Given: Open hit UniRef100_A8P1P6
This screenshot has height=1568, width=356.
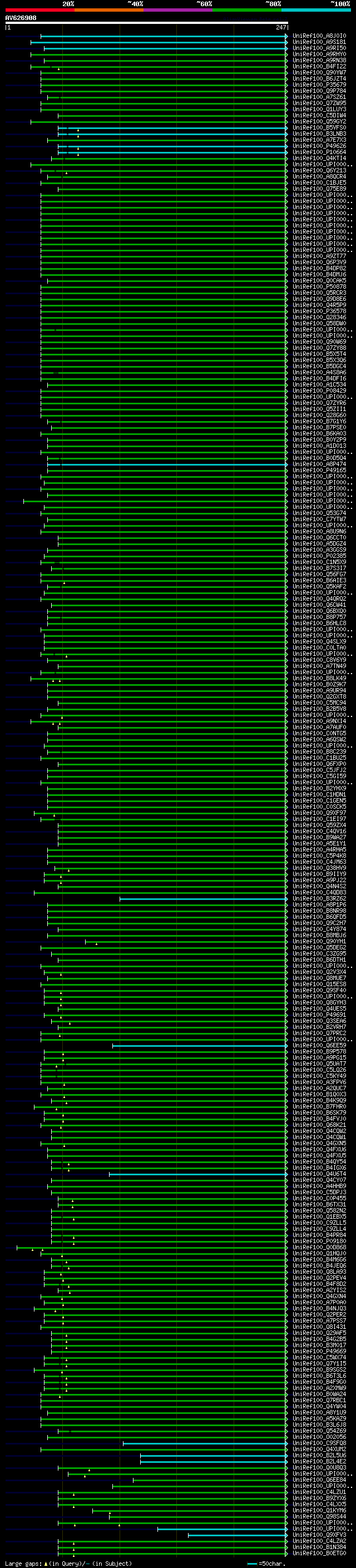Looking at the screenshot, I should pyautogui.click(x=319, y=904).
